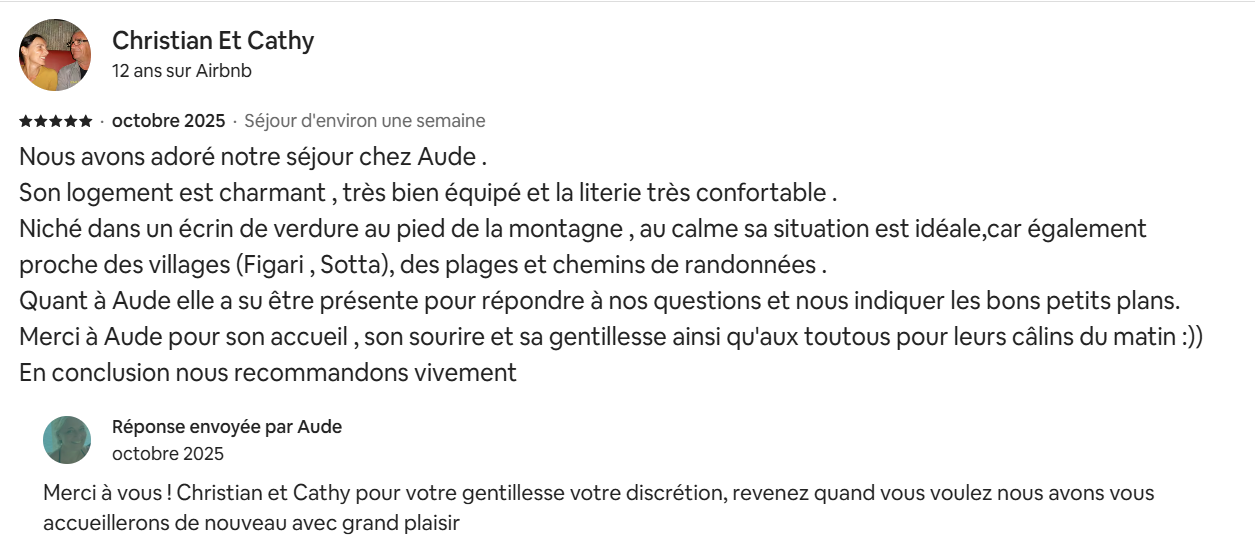Click "Réponse envoyée par Aude" heading

click(227, 427)
